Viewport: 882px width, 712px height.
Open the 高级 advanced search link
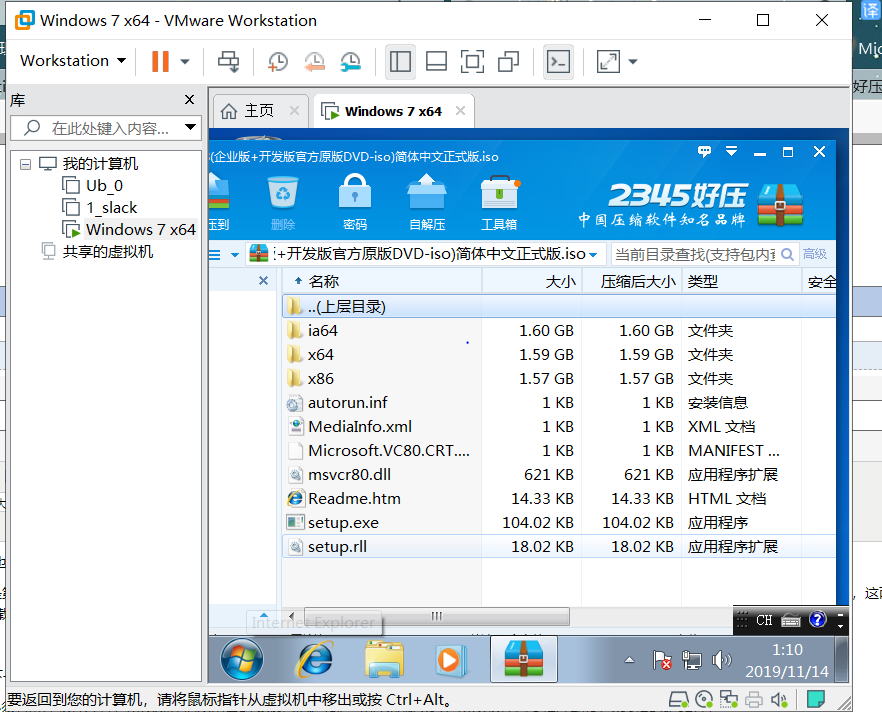pyautogui.click(x=814, y=254)
